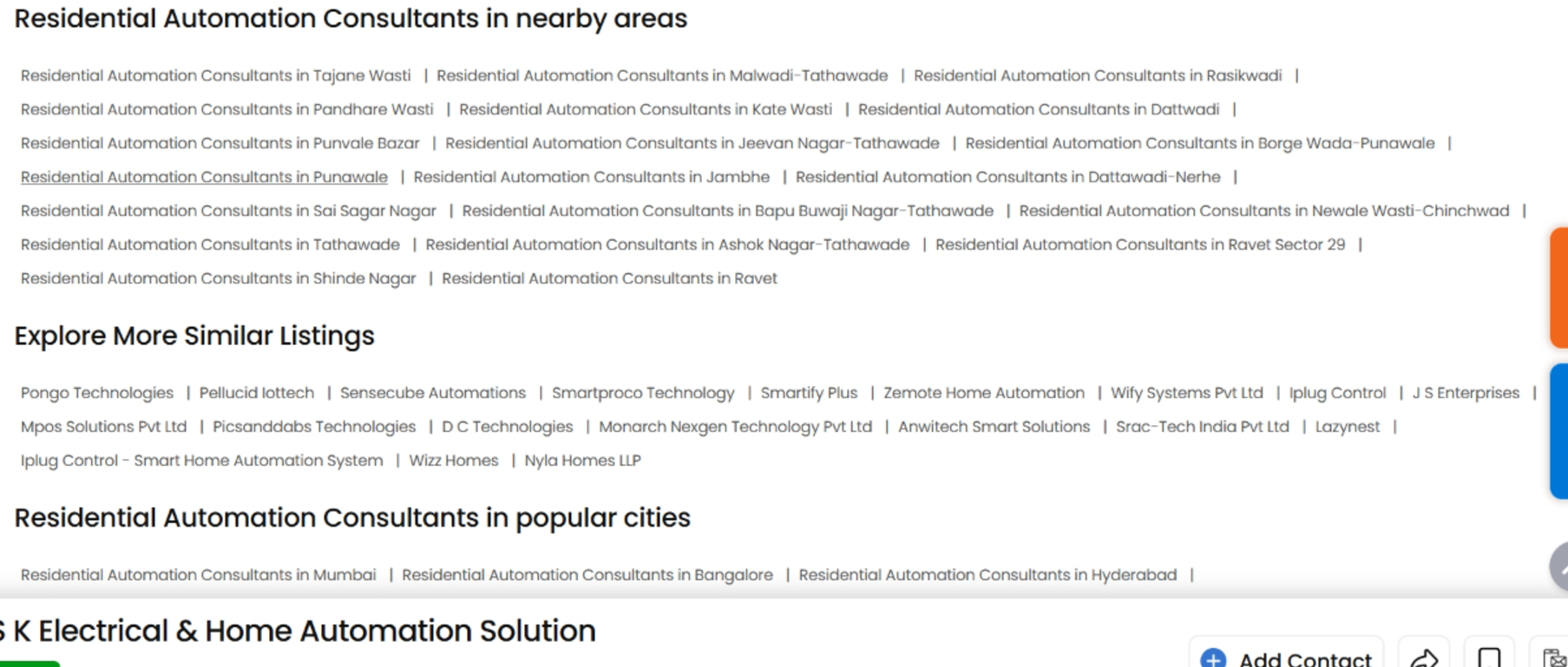The image size is (1568, 667).
Task: Open Wify Systems Pvt Ltd listing
Action: click(x=1186, y=393)
